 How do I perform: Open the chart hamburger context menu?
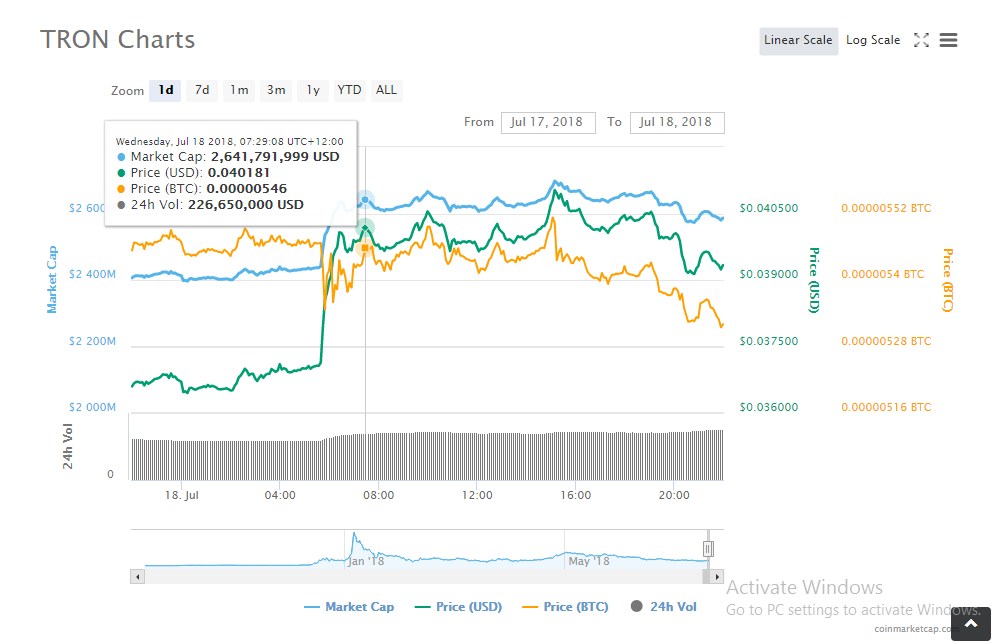[948, 40]
